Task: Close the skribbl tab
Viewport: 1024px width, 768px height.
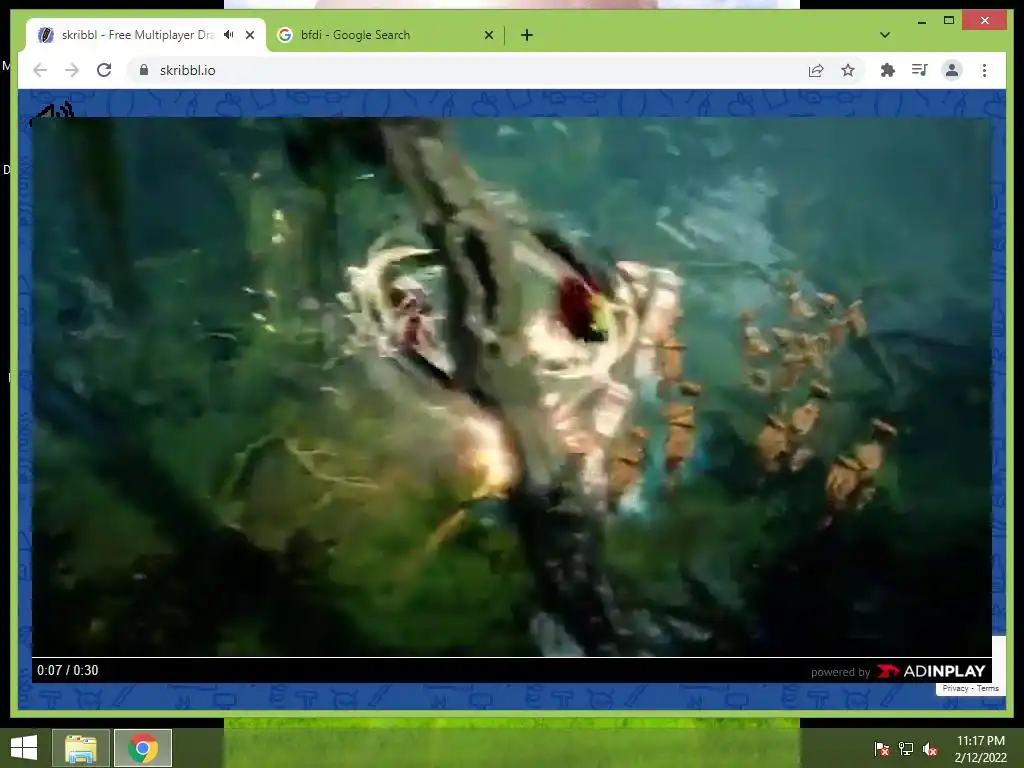Action: click(250, 35)
